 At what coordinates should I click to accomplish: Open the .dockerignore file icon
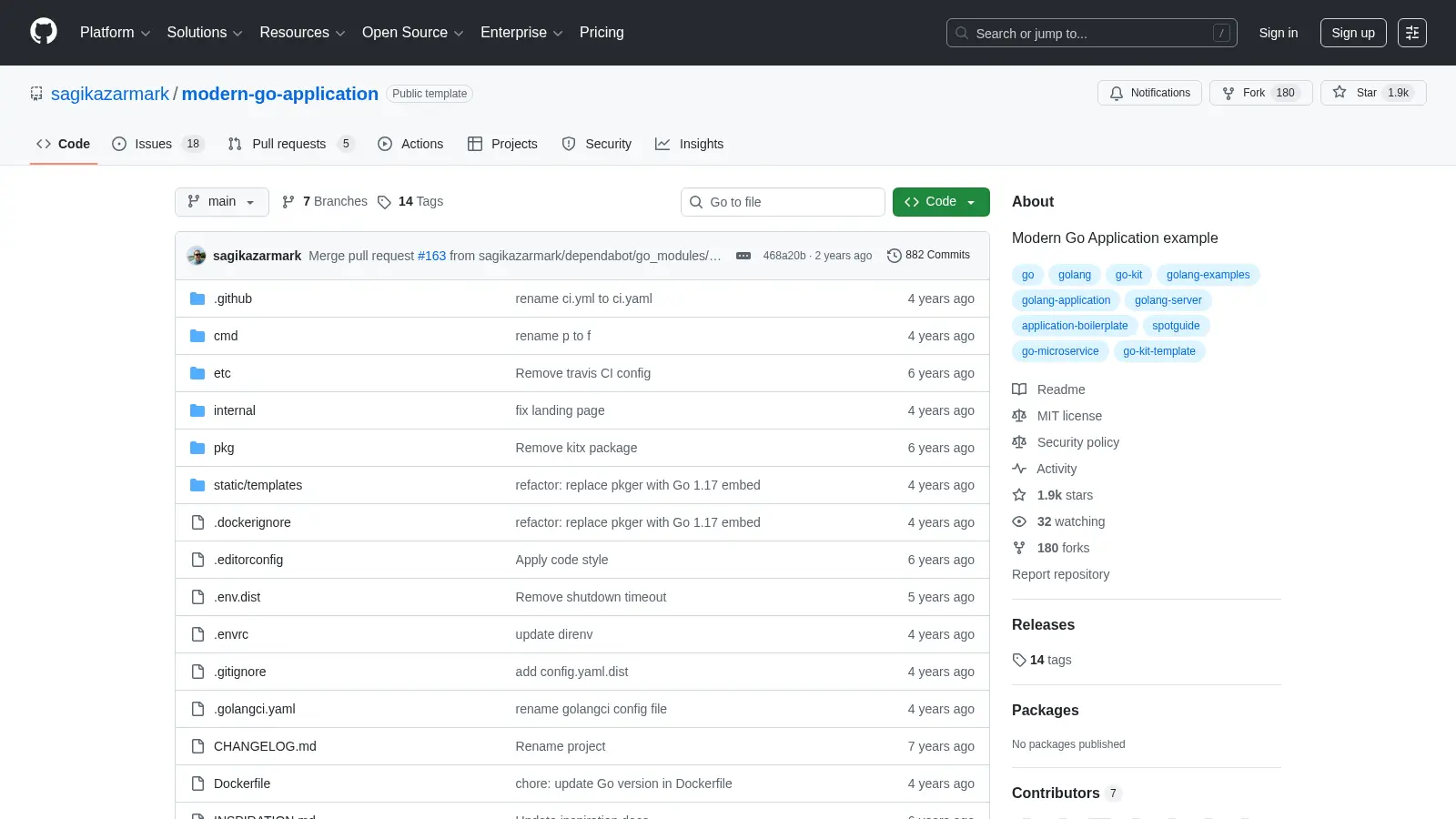[x=197, y=522]
